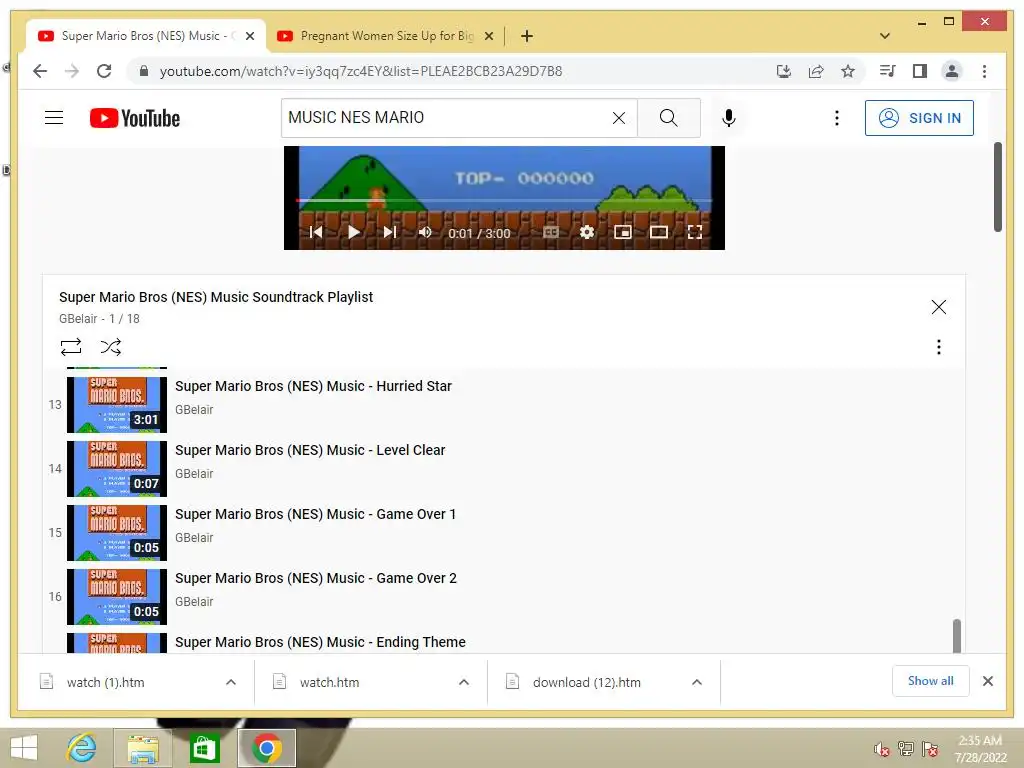Close the downloads bar
The image size is (1024, 768).
coord(987,681)
